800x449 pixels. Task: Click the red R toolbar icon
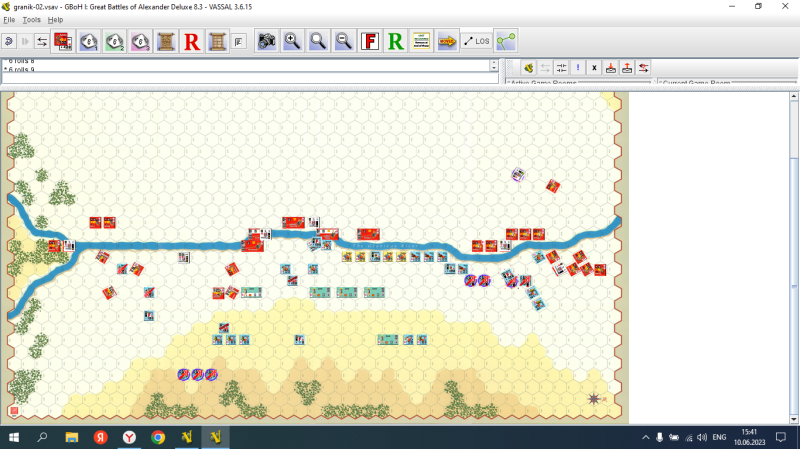coord(192,41)
